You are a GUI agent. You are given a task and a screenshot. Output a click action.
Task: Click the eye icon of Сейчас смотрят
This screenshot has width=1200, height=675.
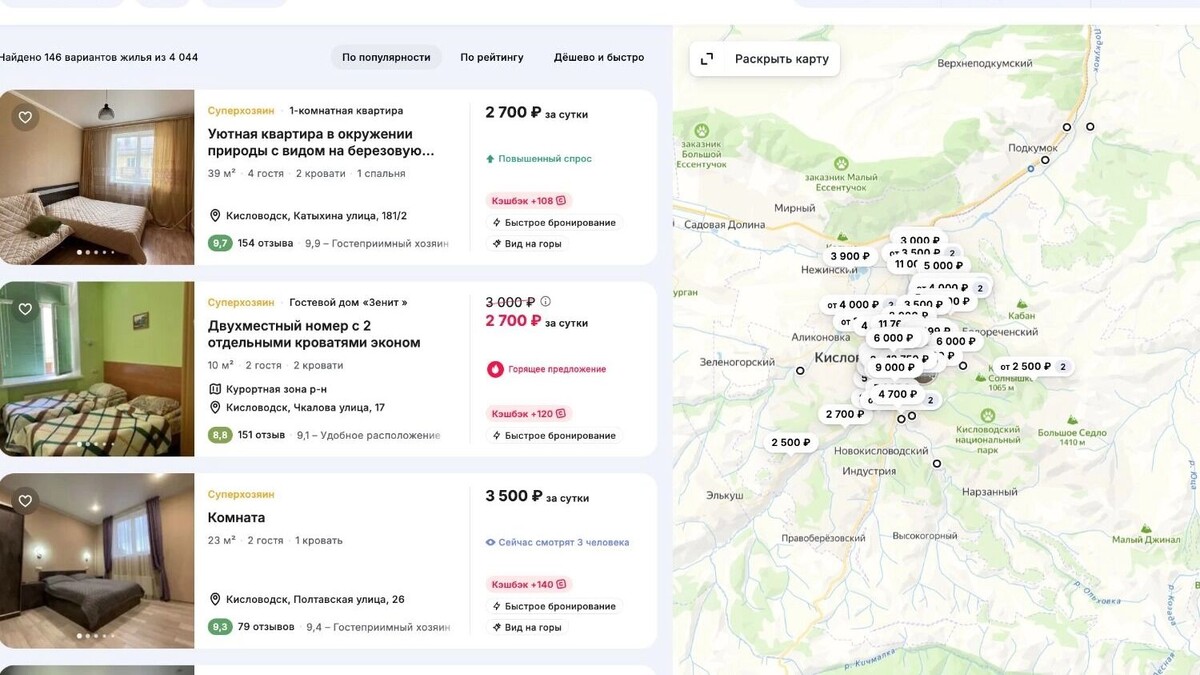click(490, 543)
